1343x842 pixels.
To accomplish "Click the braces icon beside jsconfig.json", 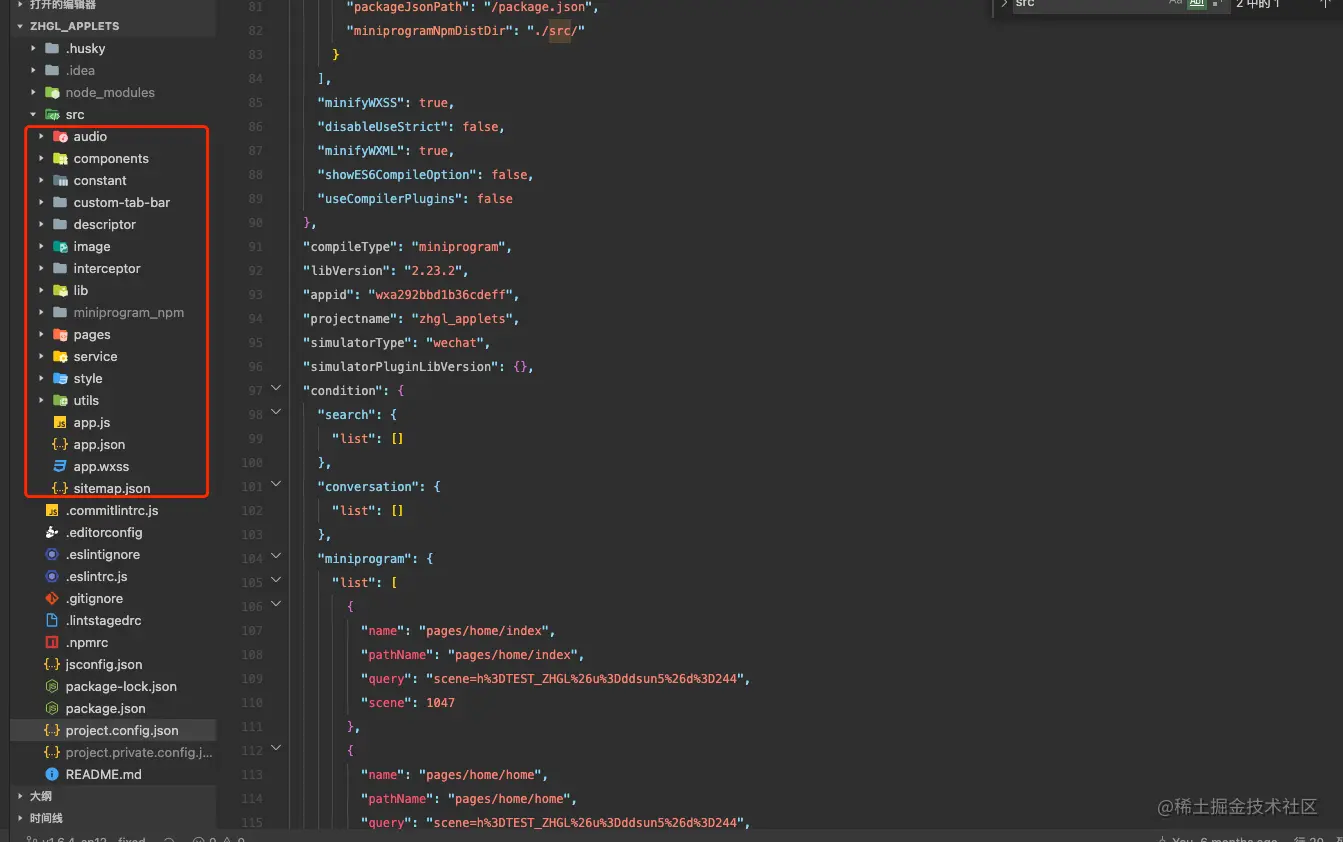I will [x=52, y=665].
